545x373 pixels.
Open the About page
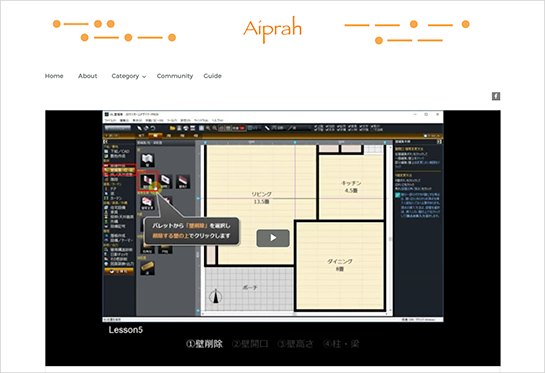(x=87, y=76)
